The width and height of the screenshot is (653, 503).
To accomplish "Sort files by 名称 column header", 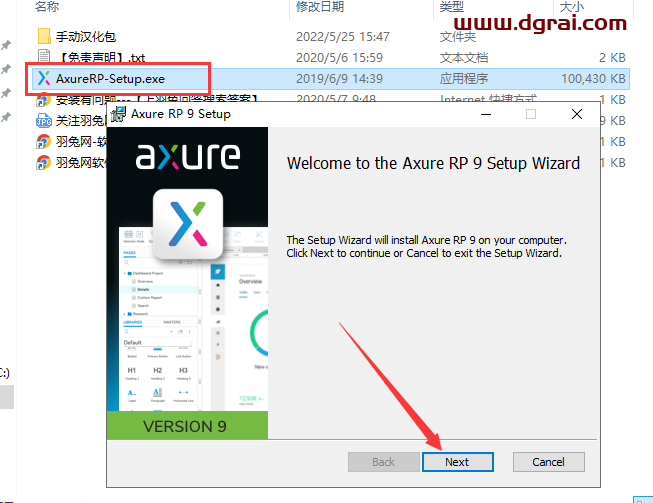I will [x=47, y=6].
